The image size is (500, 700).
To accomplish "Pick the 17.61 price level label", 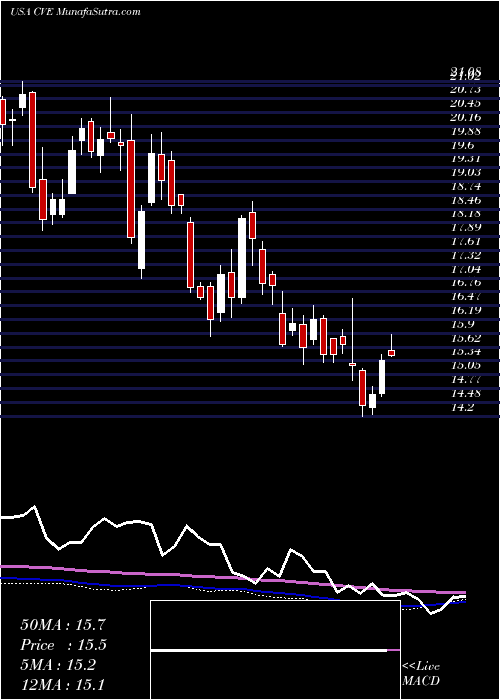I will pyautogui.click(x=466, y=242).
